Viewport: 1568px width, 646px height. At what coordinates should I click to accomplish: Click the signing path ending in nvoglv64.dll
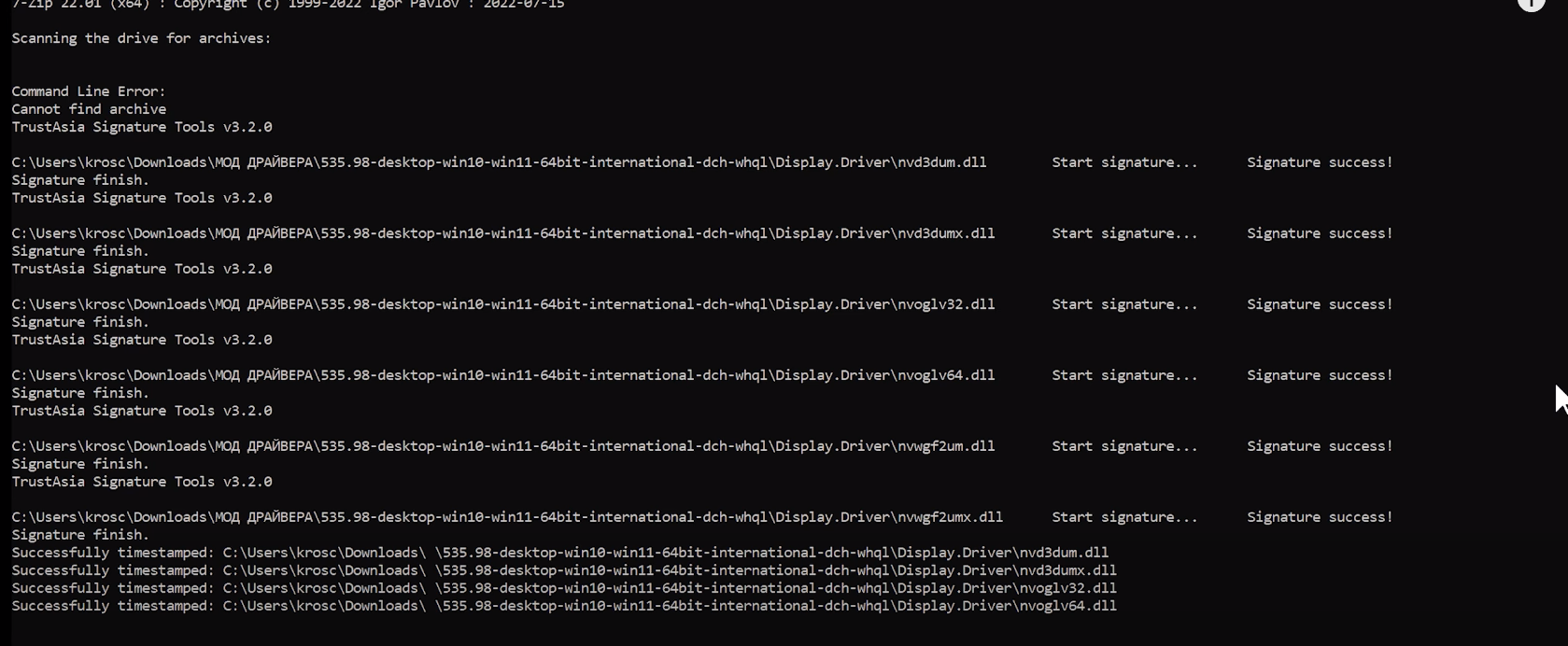pyautogui.click(x=503, y=375)
